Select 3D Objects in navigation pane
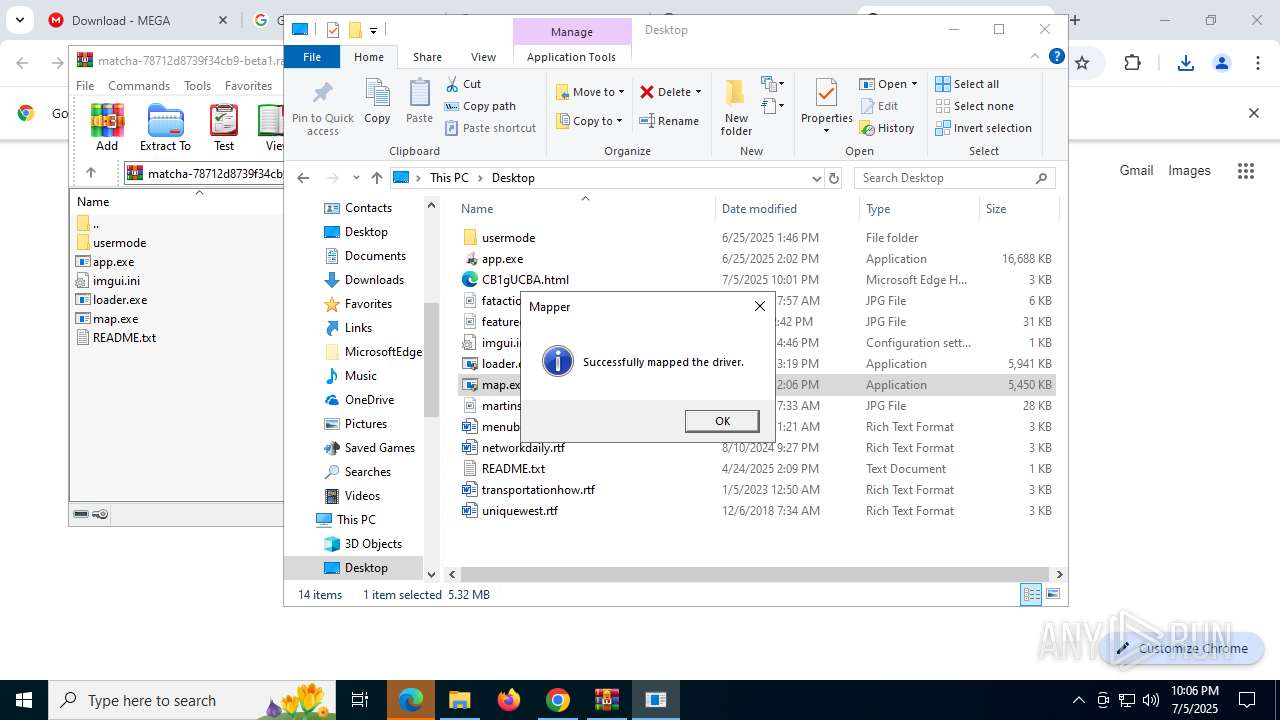 click(373, 544)
